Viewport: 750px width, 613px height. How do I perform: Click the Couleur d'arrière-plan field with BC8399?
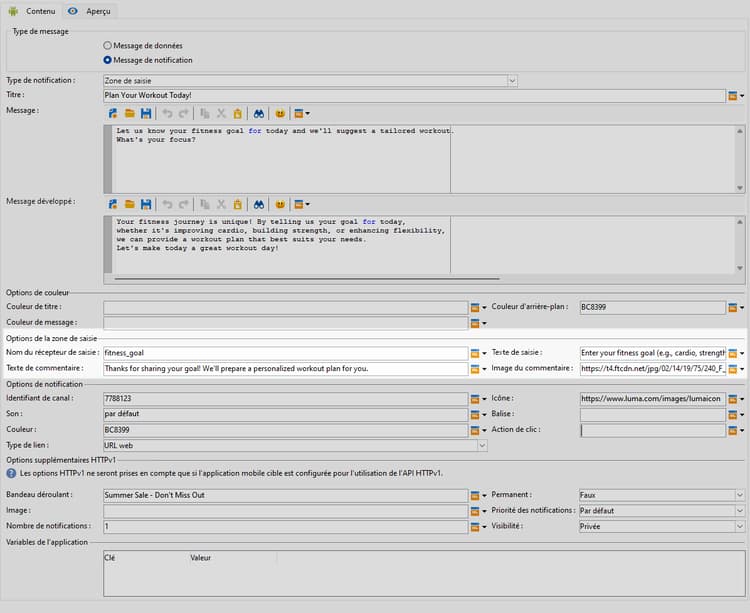[x=652, y=307]
